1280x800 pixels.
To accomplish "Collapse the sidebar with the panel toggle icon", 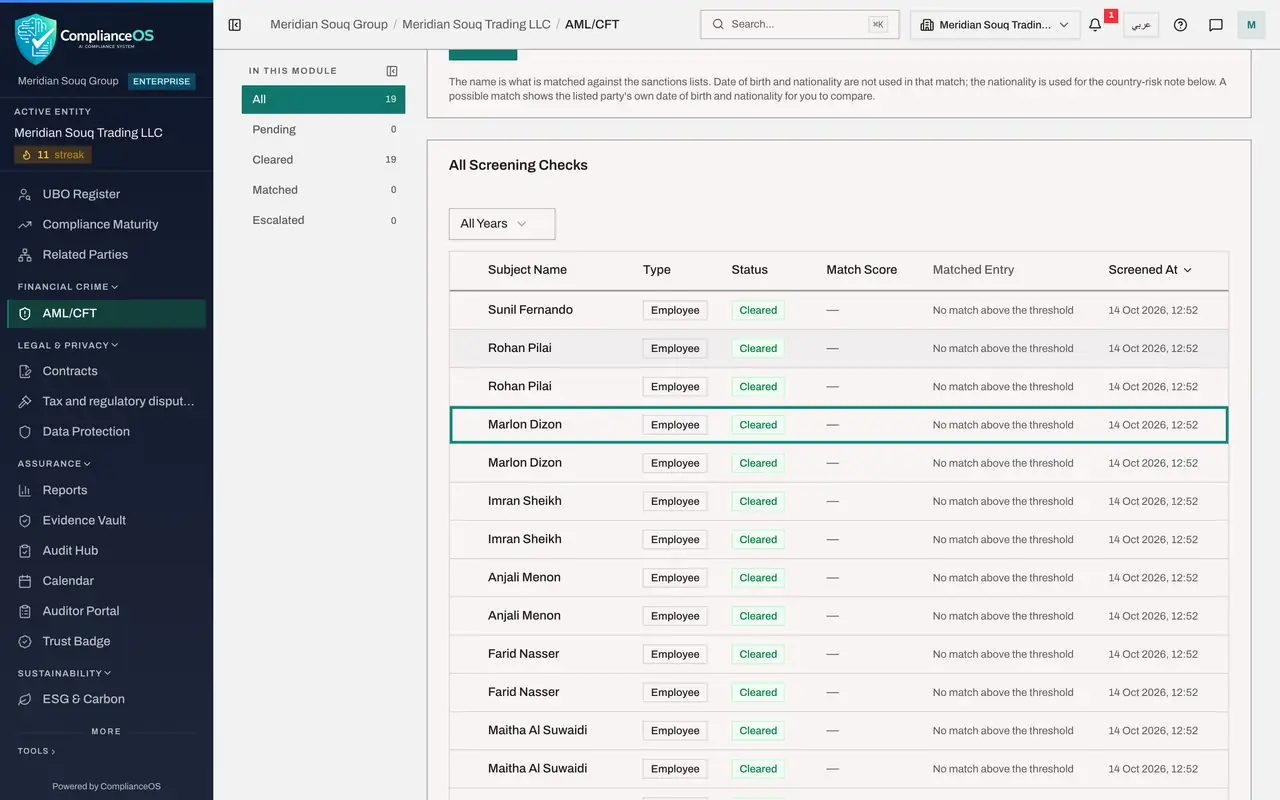I will (x=235, y=25).
